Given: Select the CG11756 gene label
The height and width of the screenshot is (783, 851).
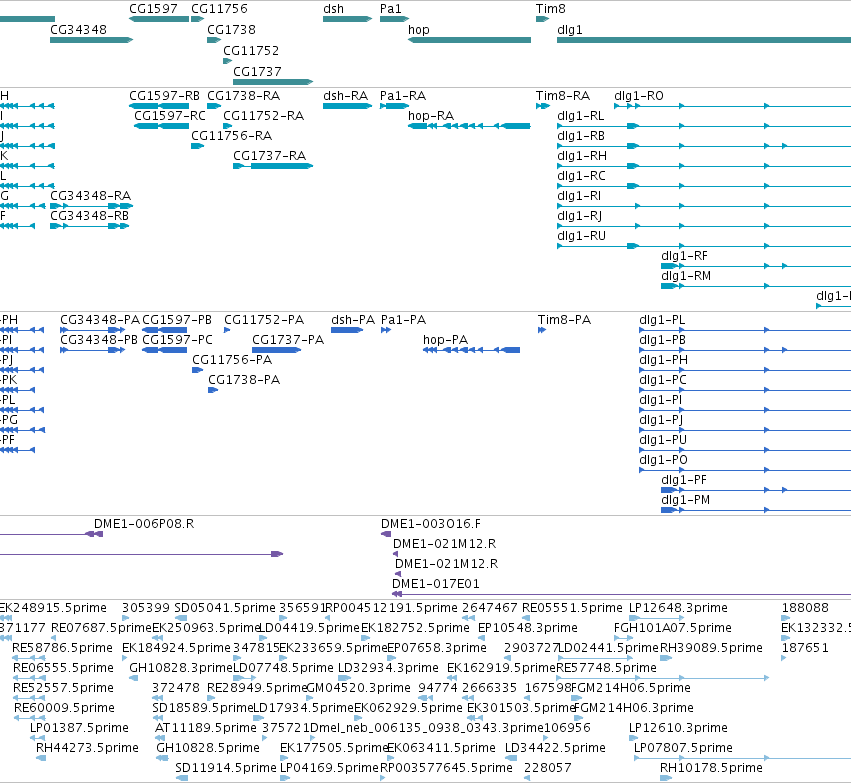Looking at the screenshot, I should click(x=219, y=9).
